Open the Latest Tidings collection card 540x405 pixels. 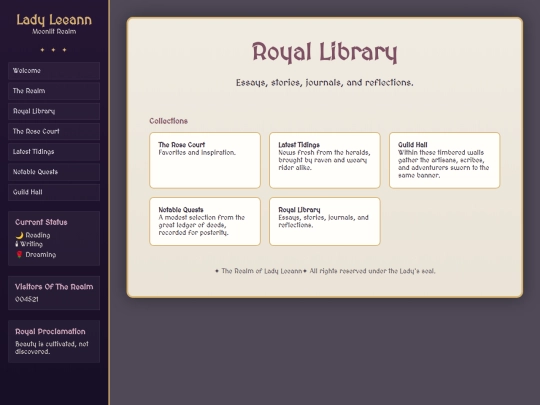pos(325,160)
